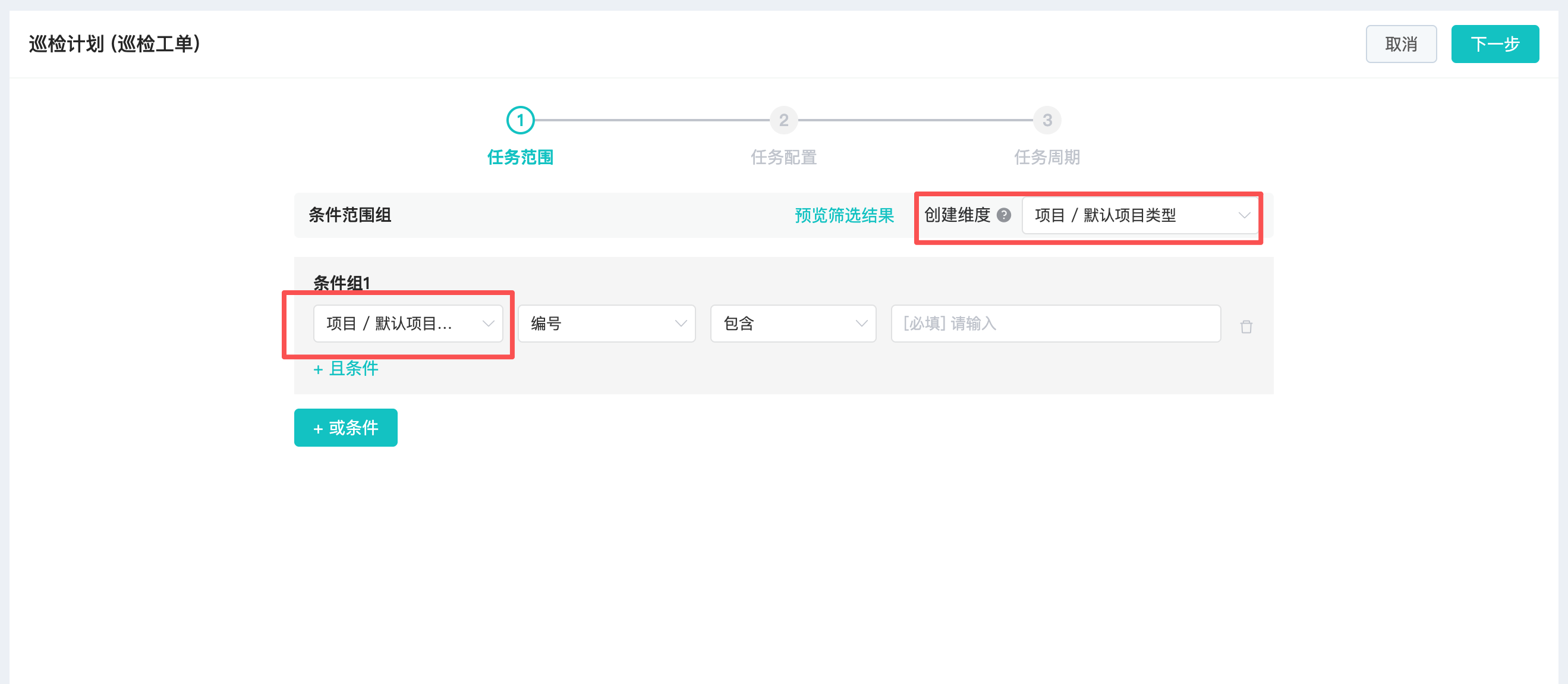Click chevron arrow of 编号 select

(x=681, y=324)
